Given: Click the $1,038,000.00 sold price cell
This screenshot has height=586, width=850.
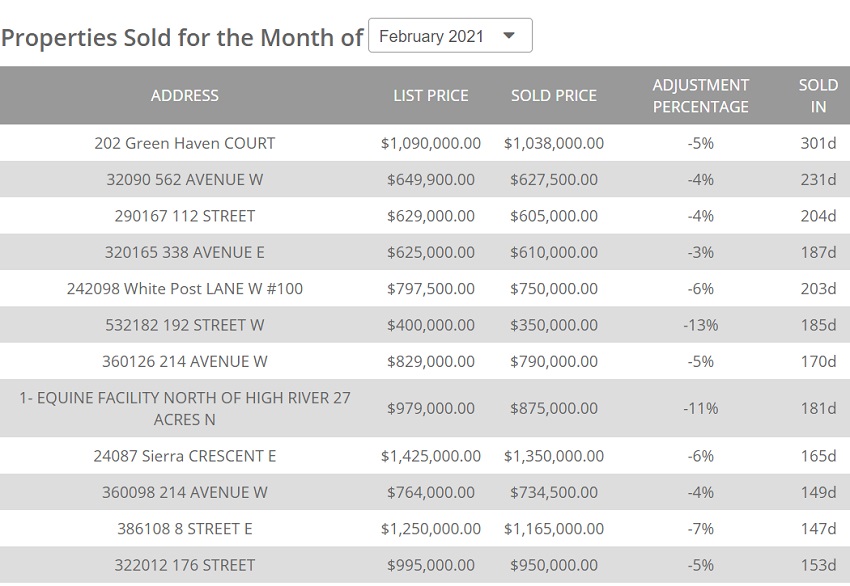Looking at the screenshot, I should click(x=553, y=143).
